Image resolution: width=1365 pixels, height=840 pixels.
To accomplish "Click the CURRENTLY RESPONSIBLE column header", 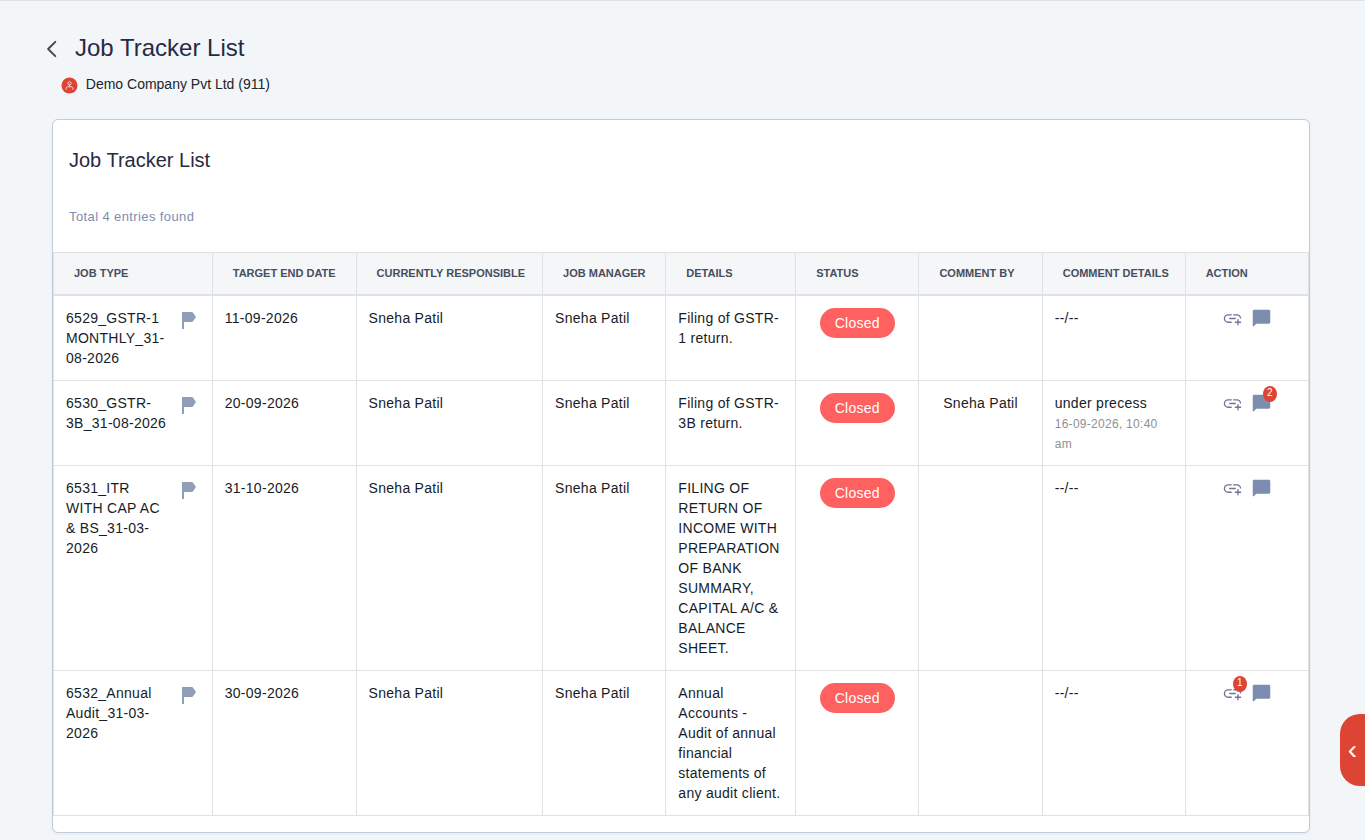I will tap(450, 273).
